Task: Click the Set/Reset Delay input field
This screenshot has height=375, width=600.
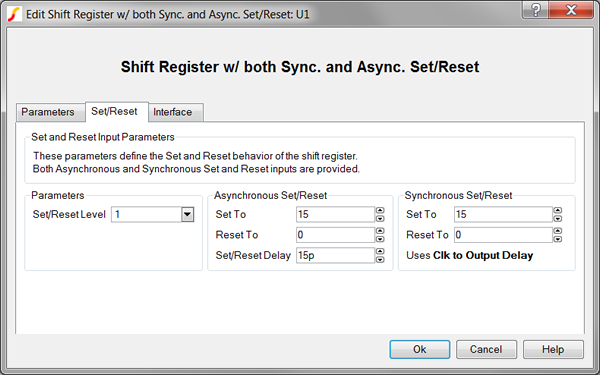Action: pyautogui.click(x=335, y=255)
